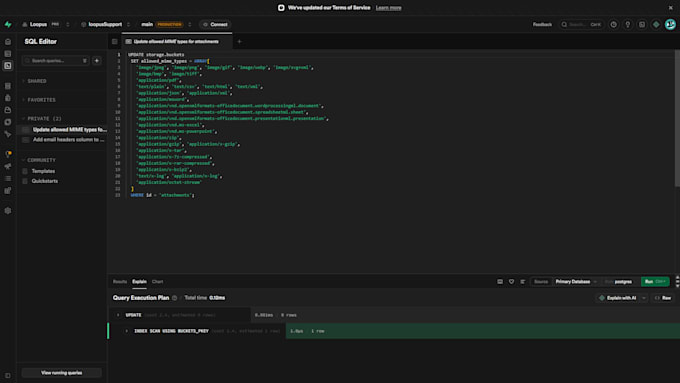Switch to the Chart tab
Viewport: 680px width, 383px height.
tap(157, 282)
